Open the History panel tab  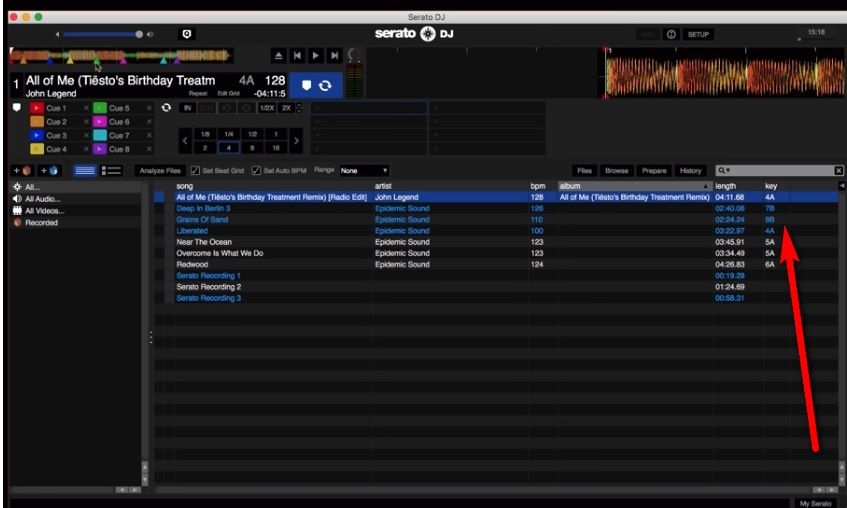(x=690, y=171)
